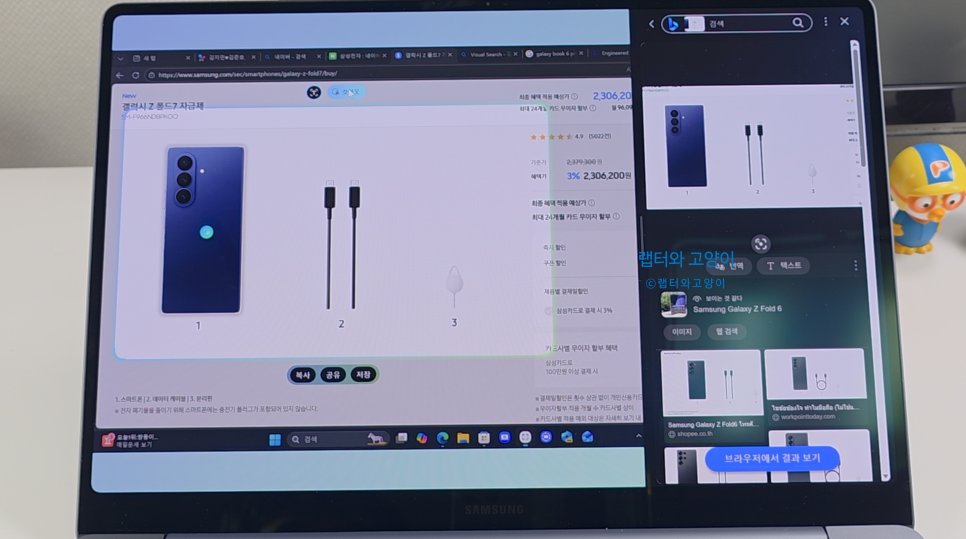The width and height of the screenshot is (966, 539).
Task: Click the captured image preview in the side panel
Action: click(x=752, y=147)
